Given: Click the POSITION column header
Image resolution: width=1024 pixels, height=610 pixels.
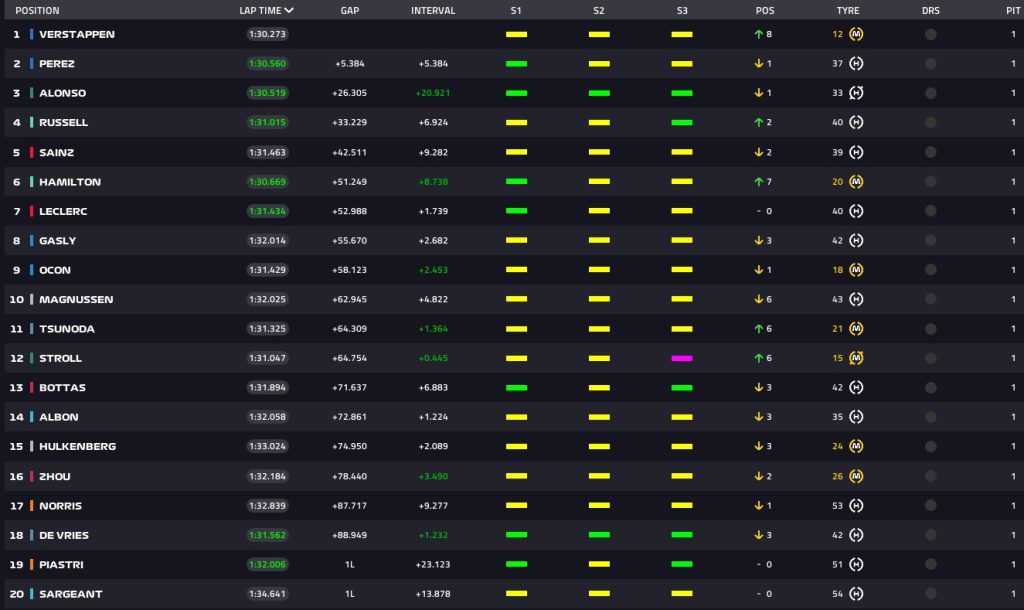Looking at the screenshot, I should pos(37,11).
